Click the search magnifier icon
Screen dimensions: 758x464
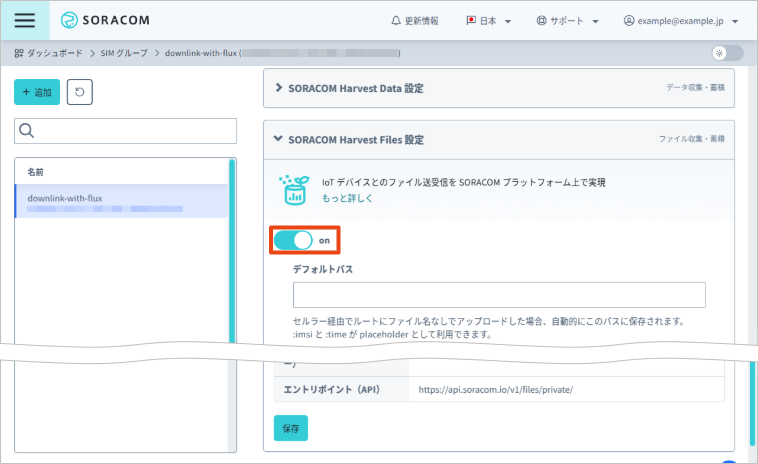point(27,131)
